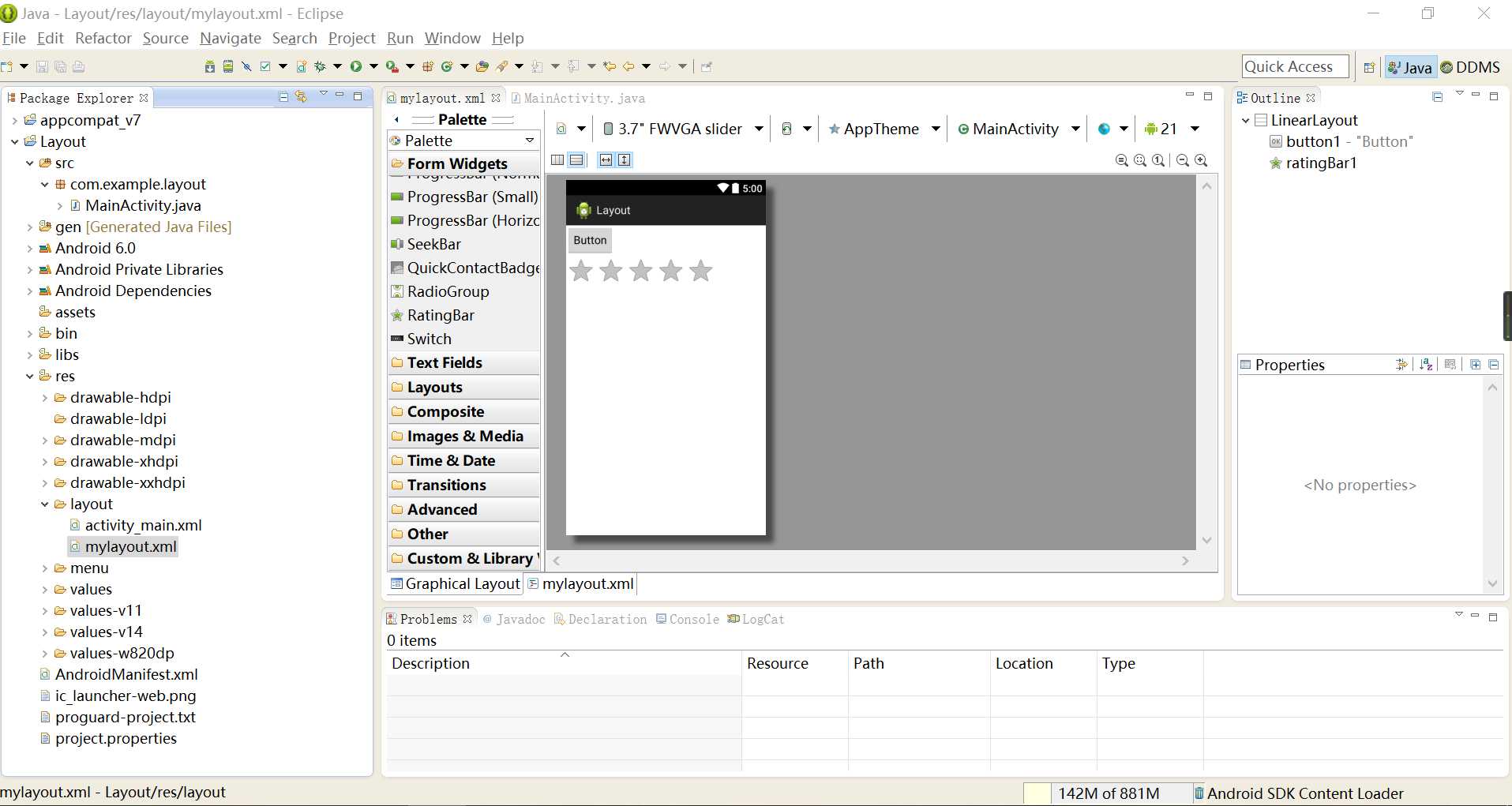
Task: Open the Text Fields palette category
Action: [464, 362]
